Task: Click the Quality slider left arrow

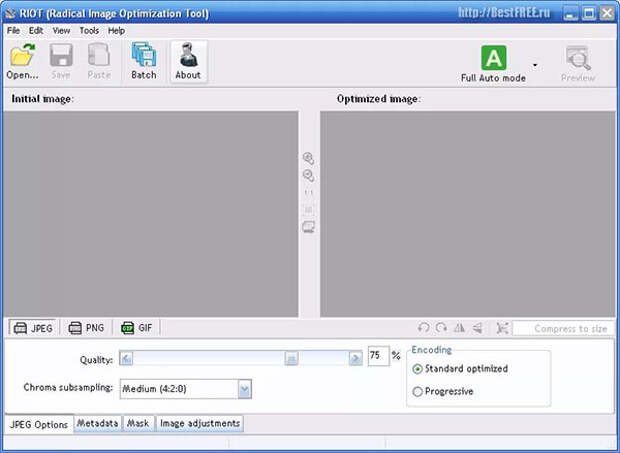Action: coord(126,359)
